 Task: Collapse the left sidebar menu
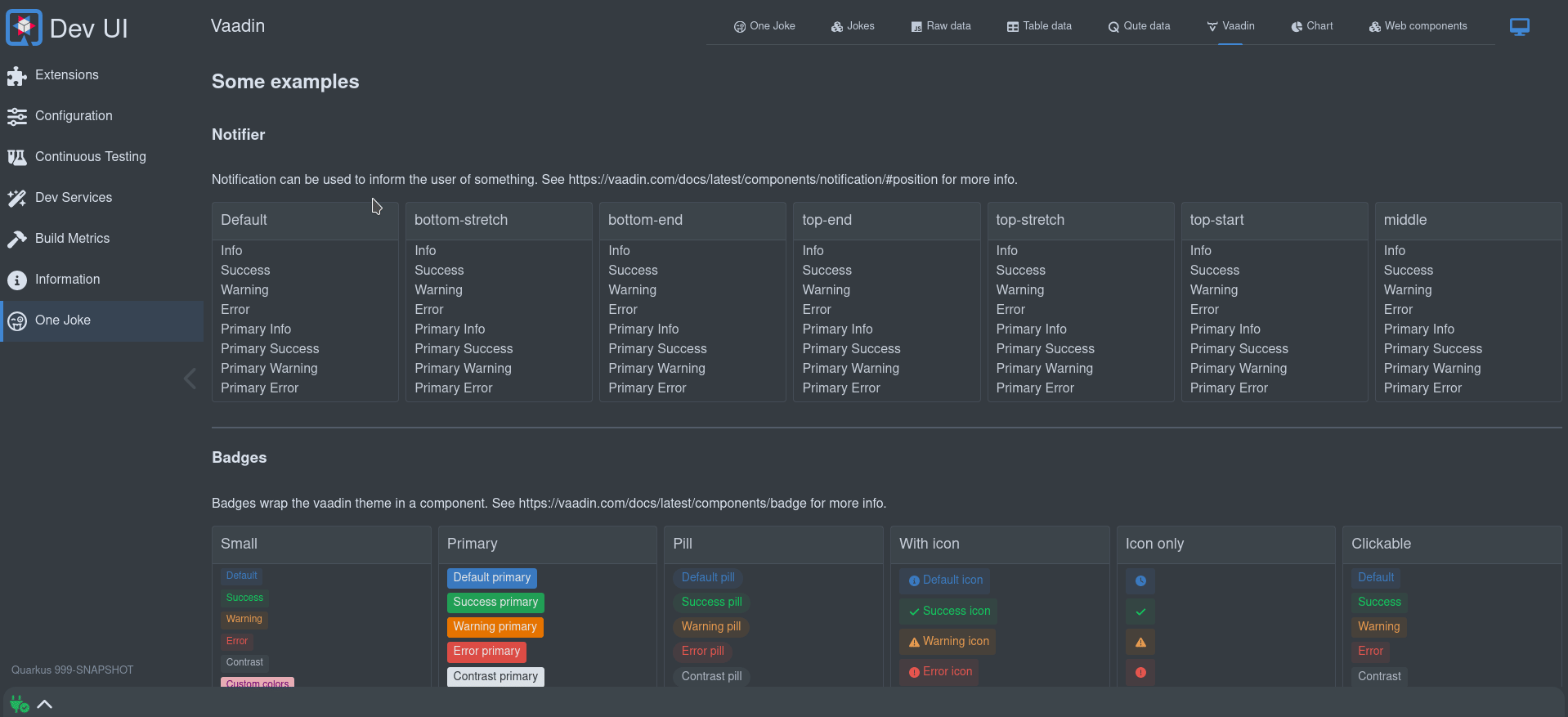[190, 379]
